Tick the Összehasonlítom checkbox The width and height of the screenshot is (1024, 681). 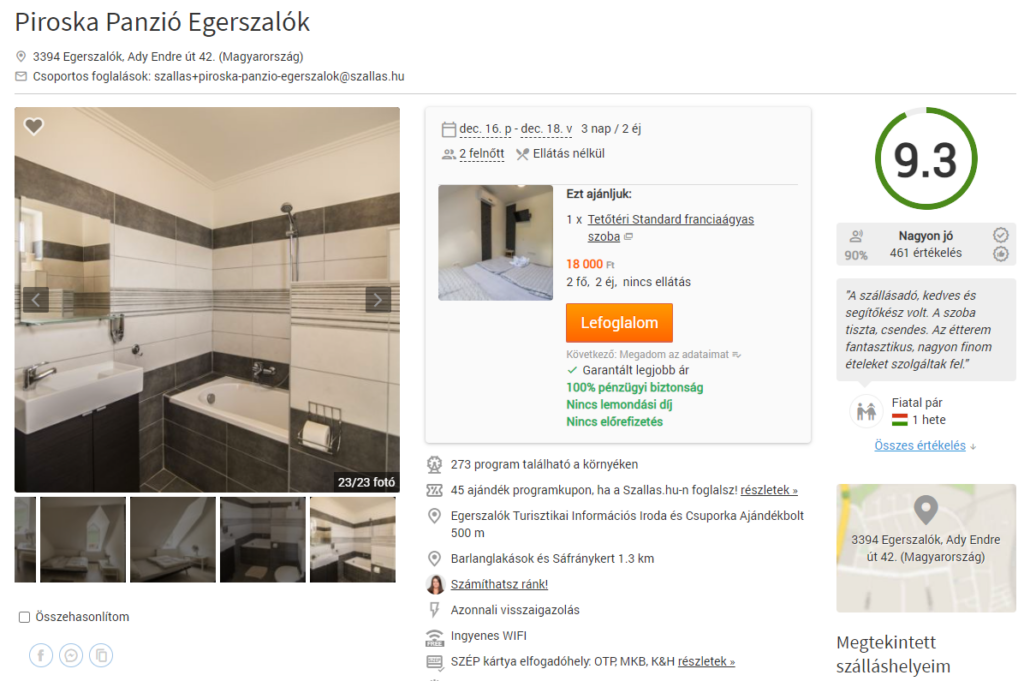pyautogui.click(x=25, y=617)
